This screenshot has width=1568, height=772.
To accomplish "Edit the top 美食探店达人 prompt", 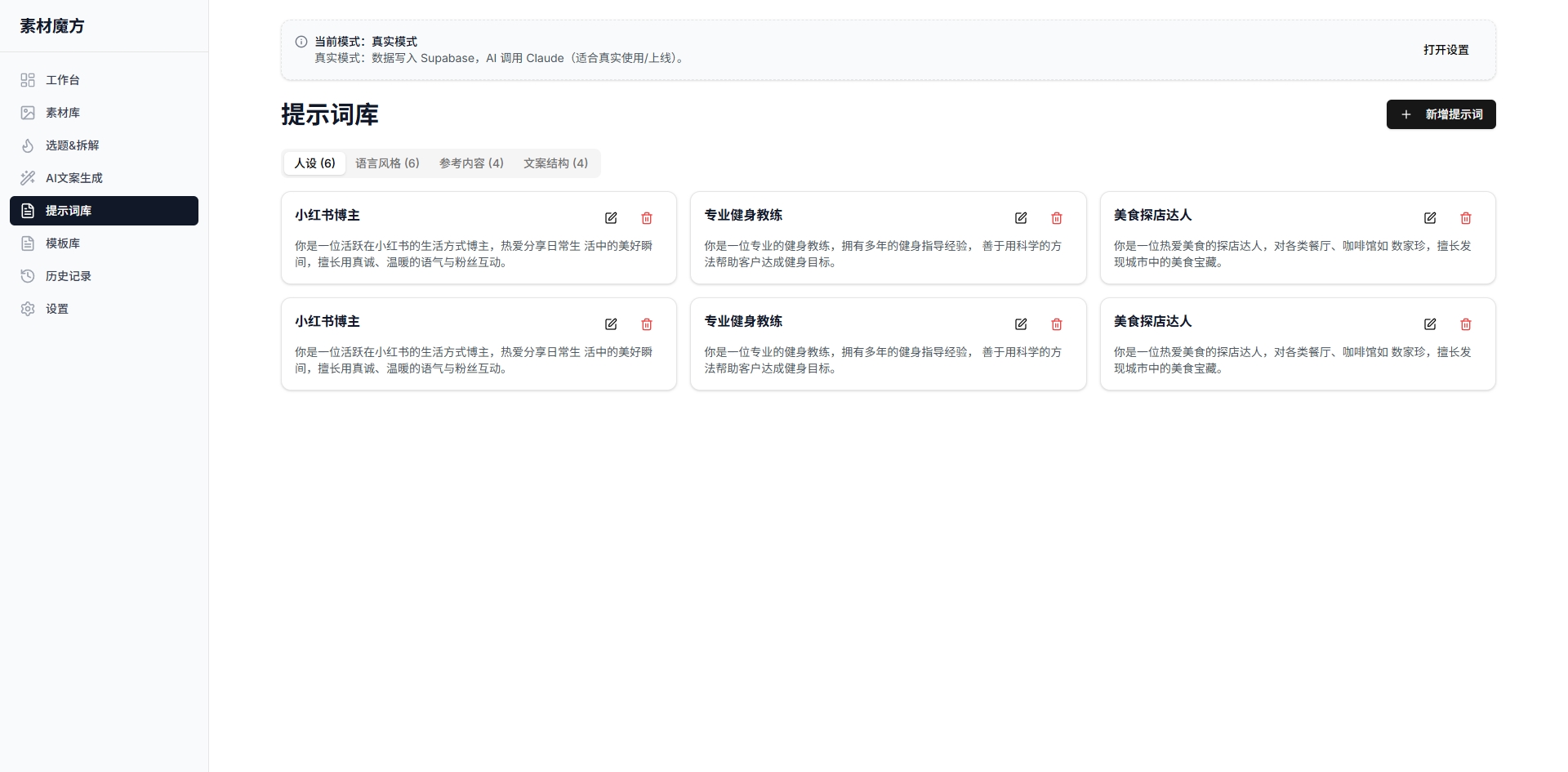I will pos(1430,218).
